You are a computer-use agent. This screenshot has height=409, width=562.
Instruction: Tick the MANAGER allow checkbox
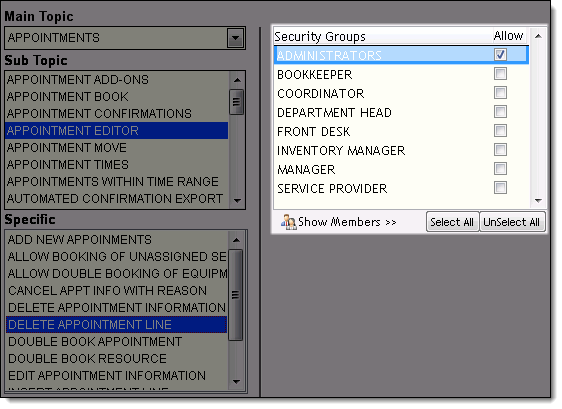click(500, 168)
